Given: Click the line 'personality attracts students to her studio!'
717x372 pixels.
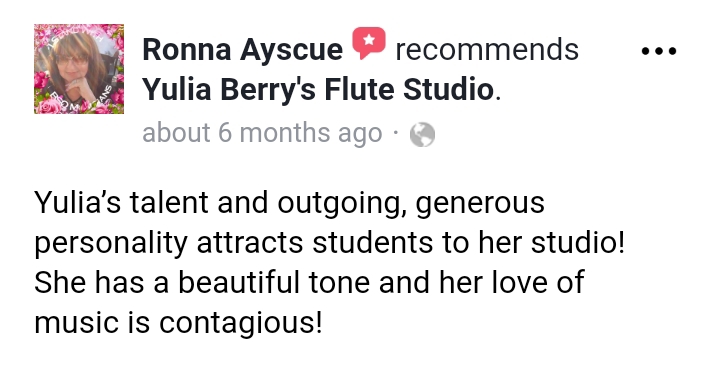Looking at the screenshot, I should point(329,242).
